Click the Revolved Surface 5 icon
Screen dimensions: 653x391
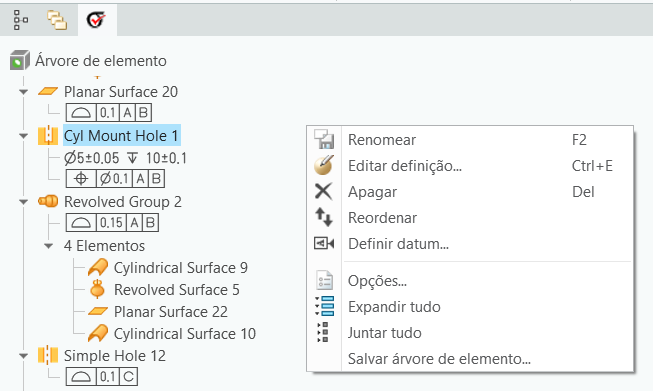(x=97, y=289)
